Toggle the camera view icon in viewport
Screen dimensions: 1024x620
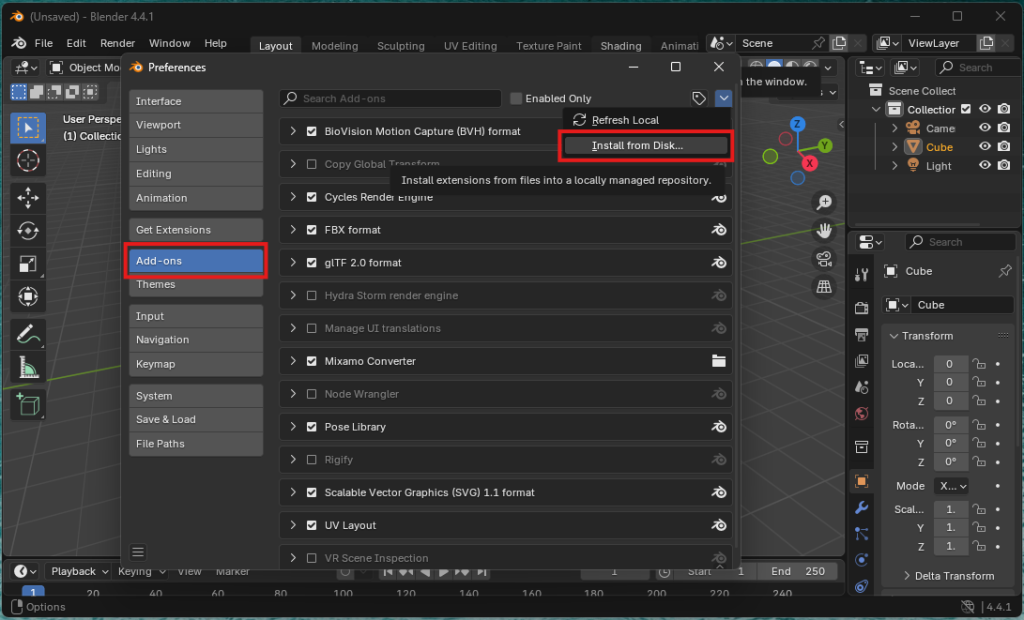point(824,259)
